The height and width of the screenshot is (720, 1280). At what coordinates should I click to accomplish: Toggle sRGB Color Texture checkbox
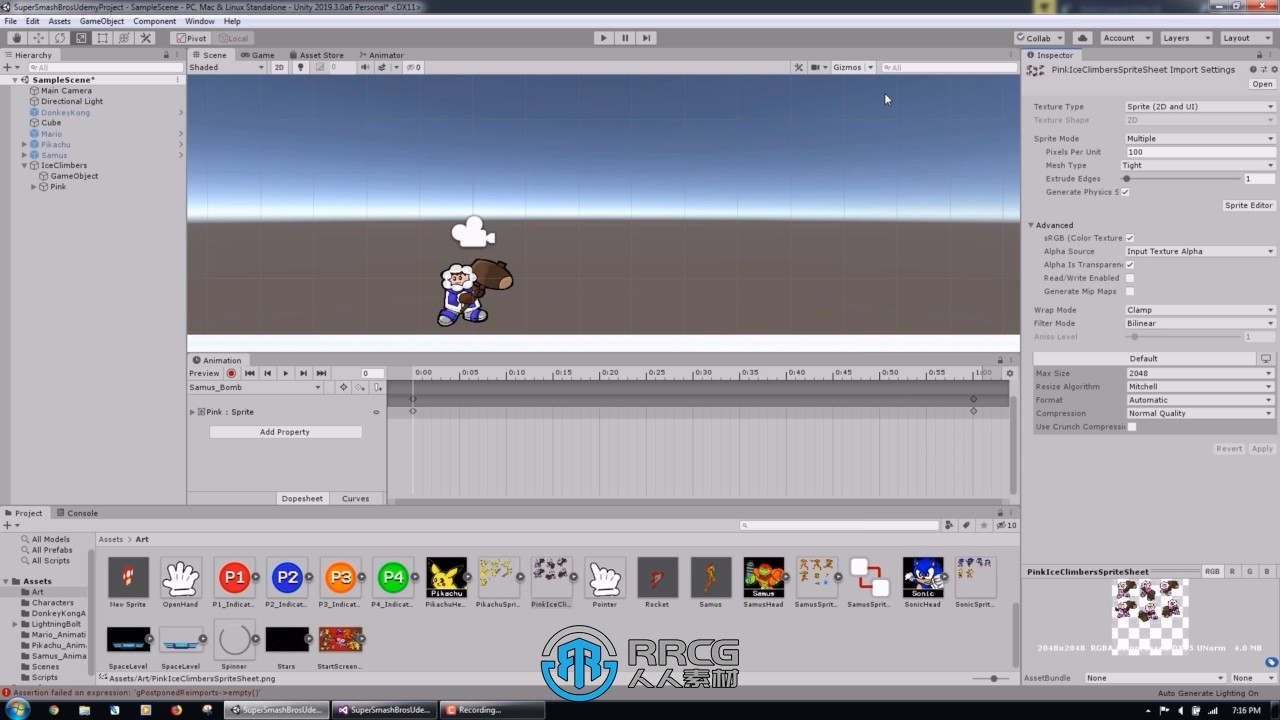1130,238
